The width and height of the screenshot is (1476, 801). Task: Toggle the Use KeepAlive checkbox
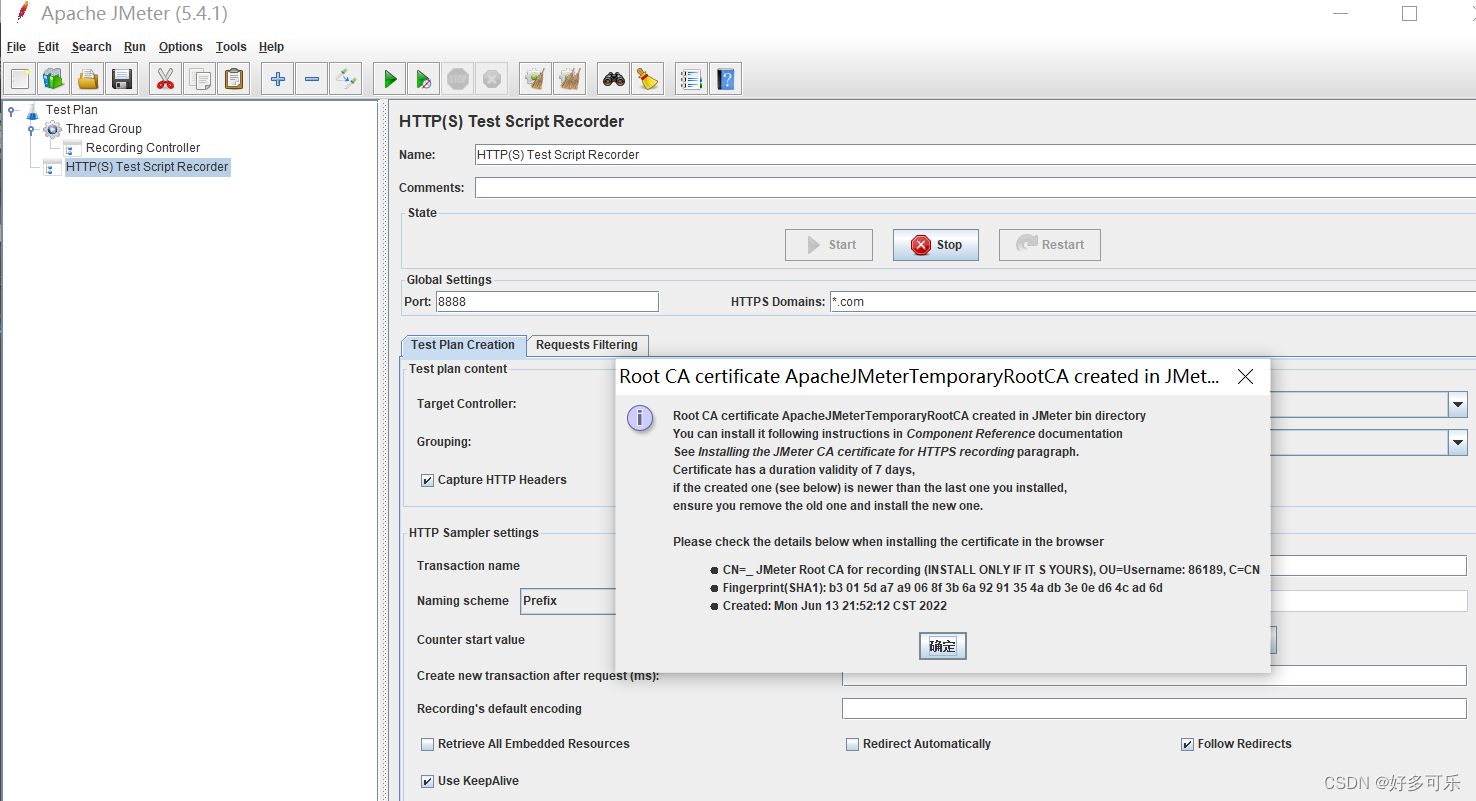[428, 781]
